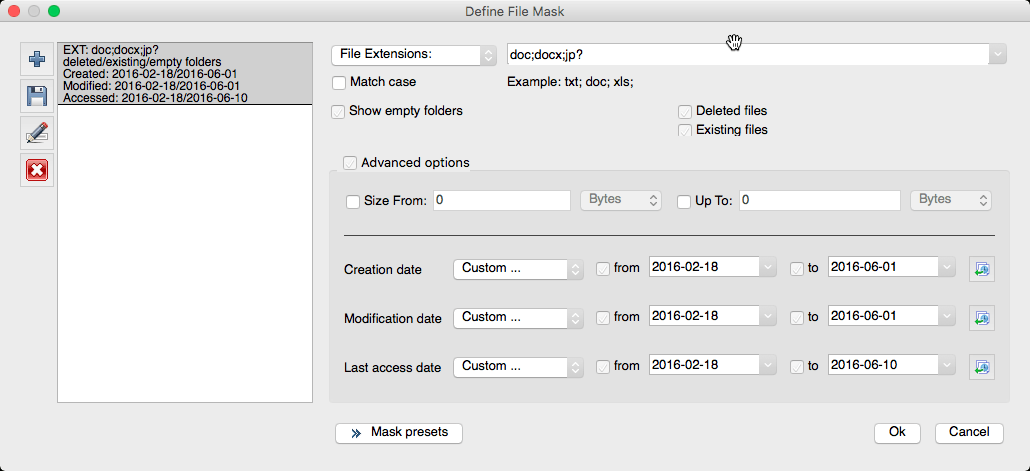This screenshot has width=1030, height=471.
Task: Click the blue plus add mask icon
Action: (x=37, y=59)
